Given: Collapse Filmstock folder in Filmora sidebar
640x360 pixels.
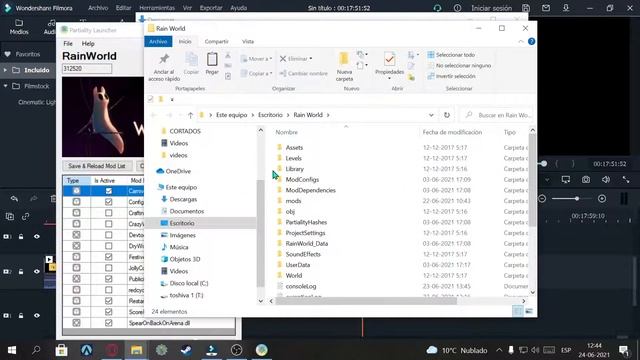Looking at the screenshot, I should tap(5, 86).
